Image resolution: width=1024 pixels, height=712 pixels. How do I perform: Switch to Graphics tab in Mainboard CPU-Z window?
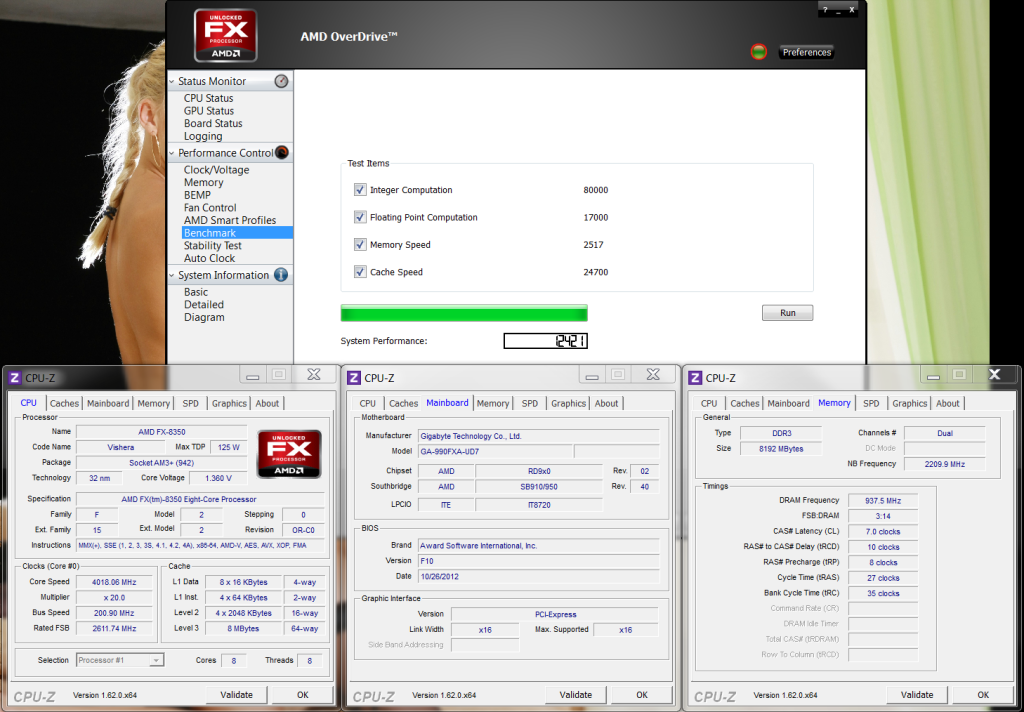tap(568, 403)
